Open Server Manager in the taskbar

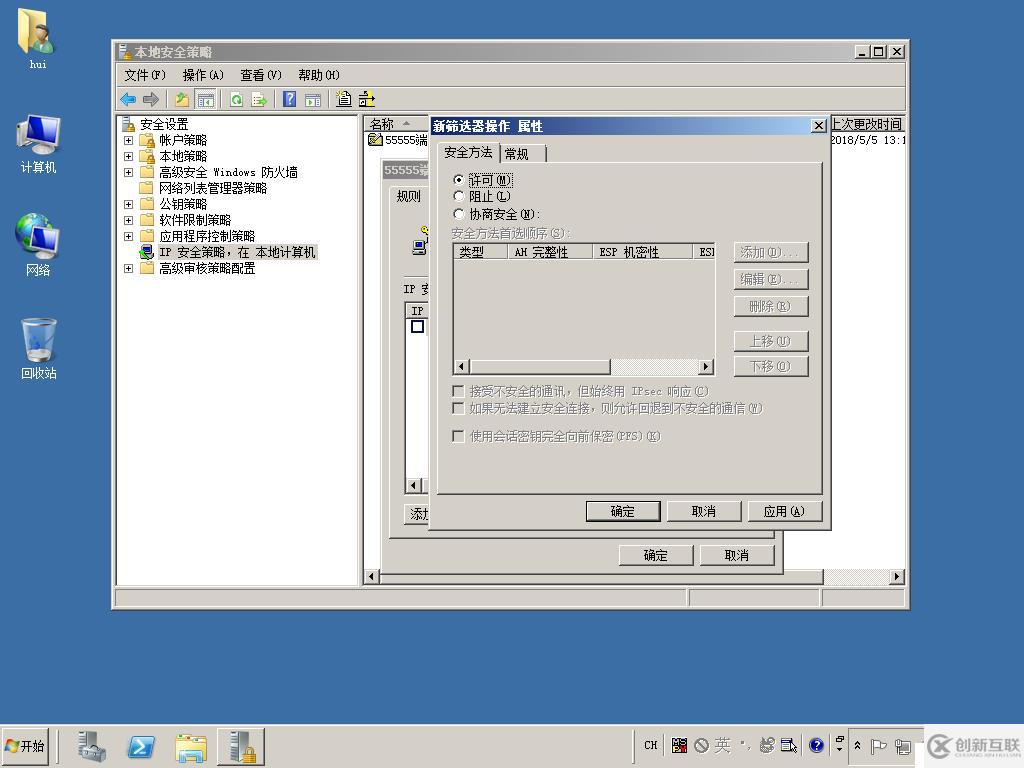[91, 746]
